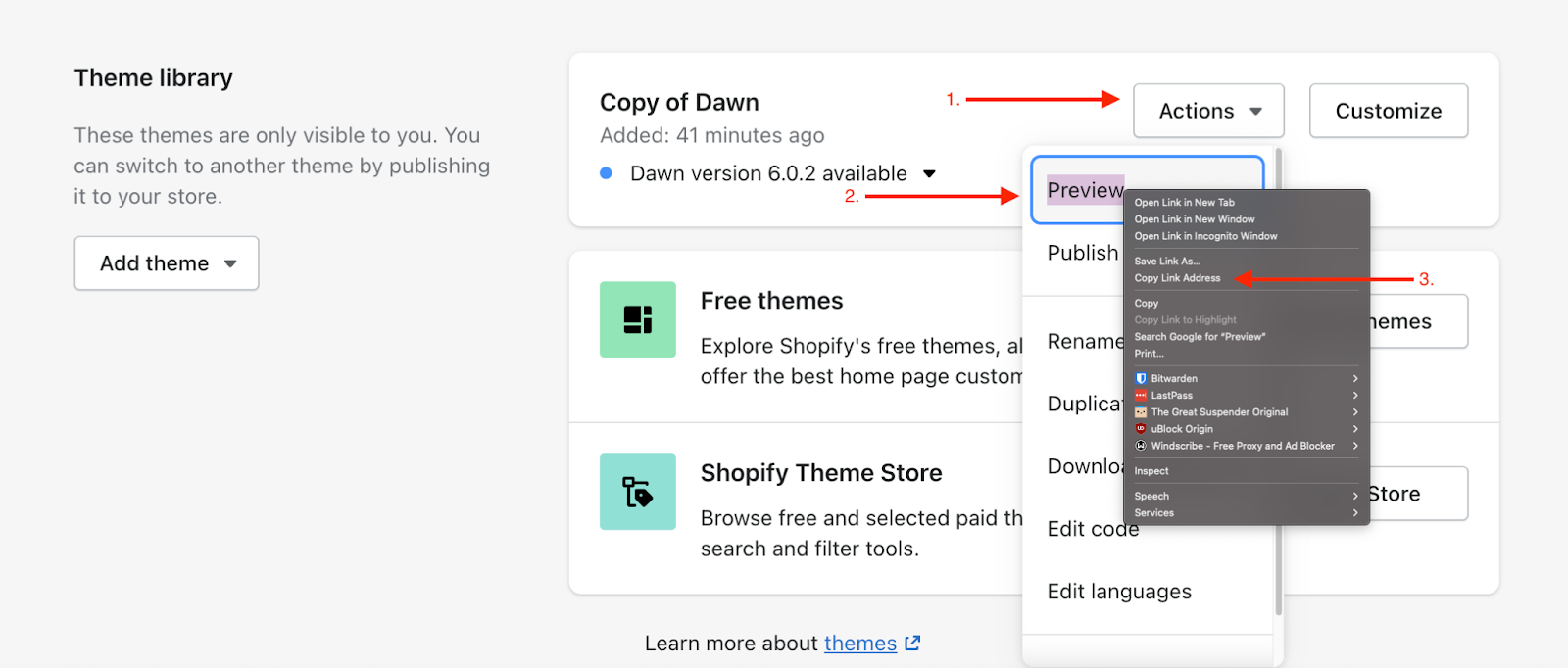Select Edit code in the Actions menu
Screen dimensions: 1568x668
(x=1093, y=529)
